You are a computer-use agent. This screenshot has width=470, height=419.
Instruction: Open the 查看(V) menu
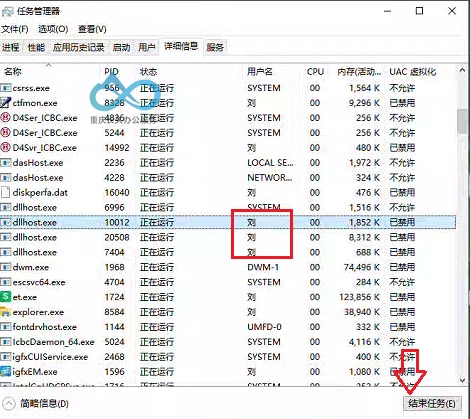pyautogui.click(x=92, y=29)
